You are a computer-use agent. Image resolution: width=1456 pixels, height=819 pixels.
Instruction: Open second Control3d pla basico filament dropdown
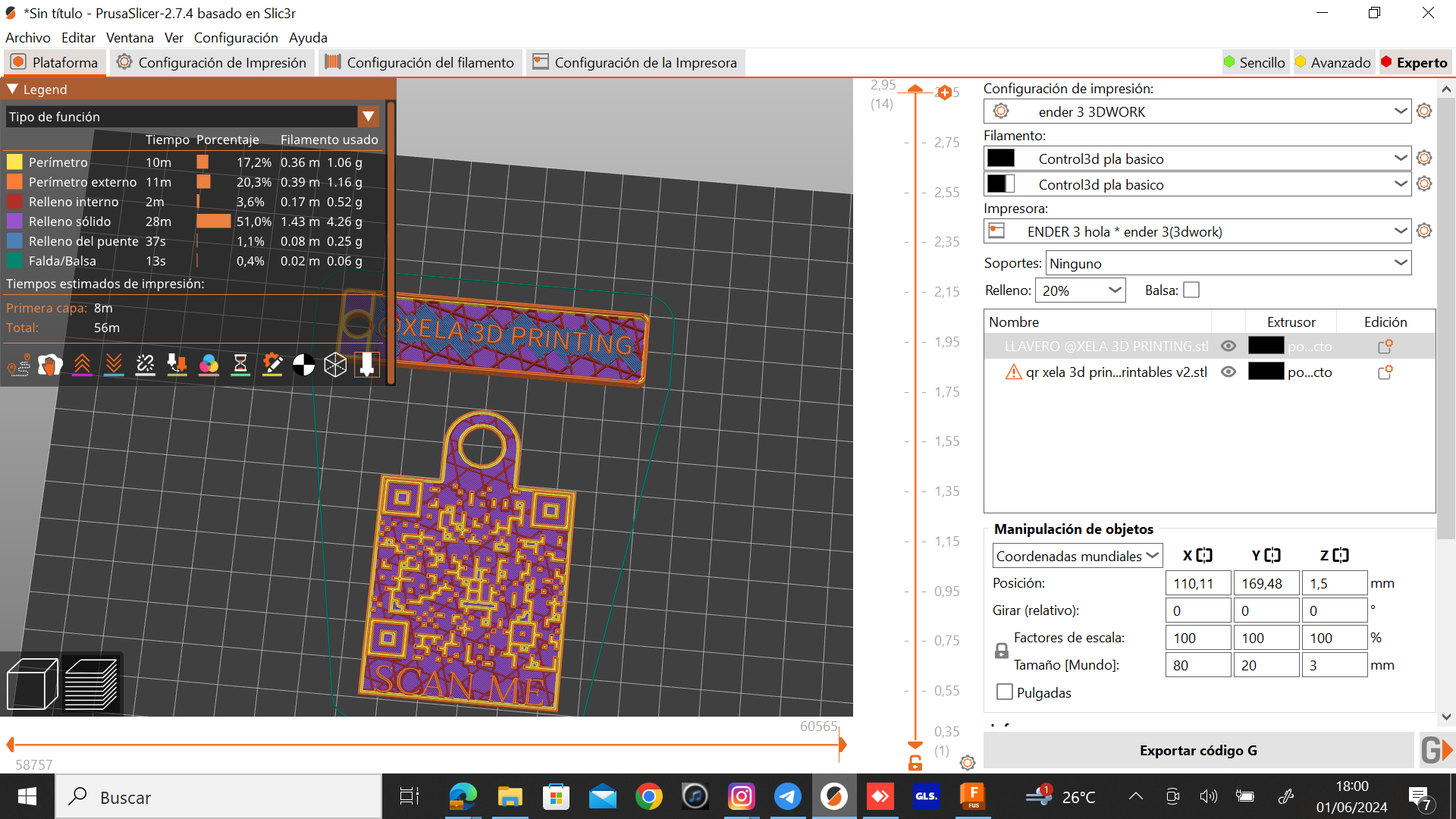[x=1197, y=184]
